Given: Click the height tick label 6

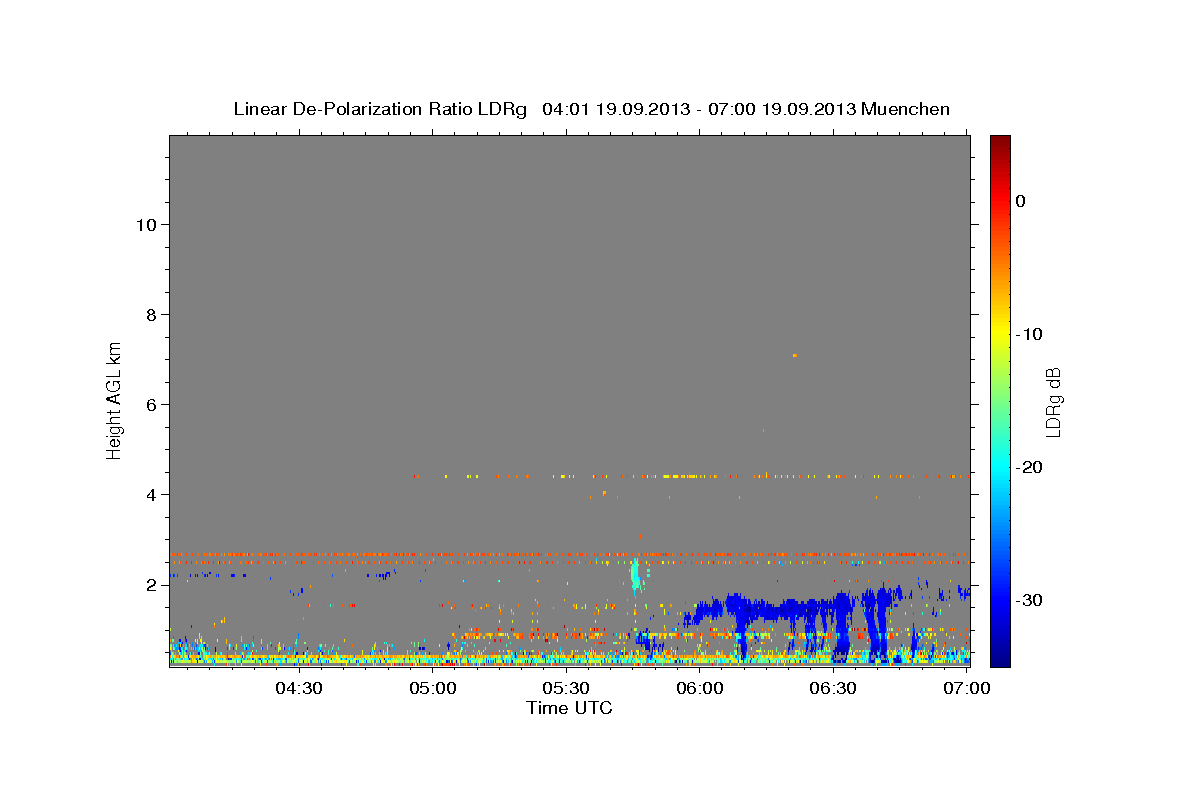Looking at the screenshot, I should click(151, 405).
